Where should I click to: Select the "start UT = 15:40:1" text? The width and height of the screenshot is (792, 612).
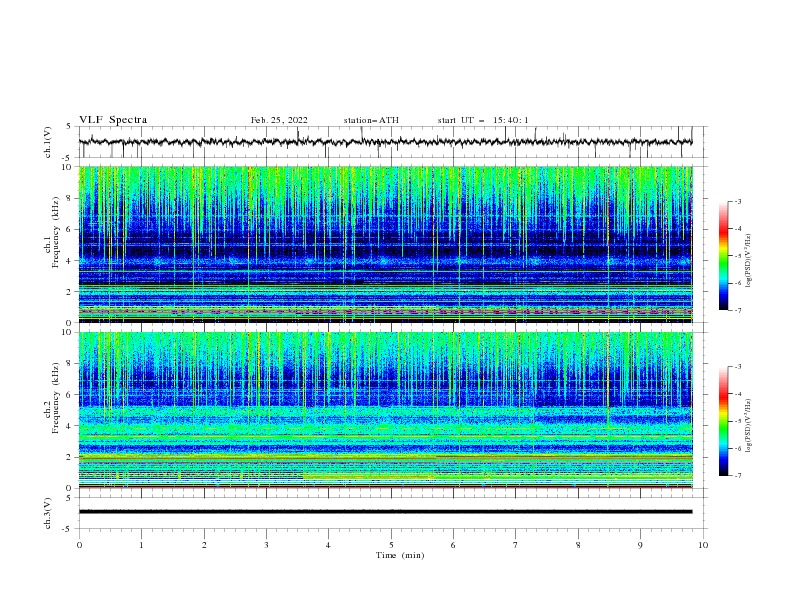click(483, 120)
